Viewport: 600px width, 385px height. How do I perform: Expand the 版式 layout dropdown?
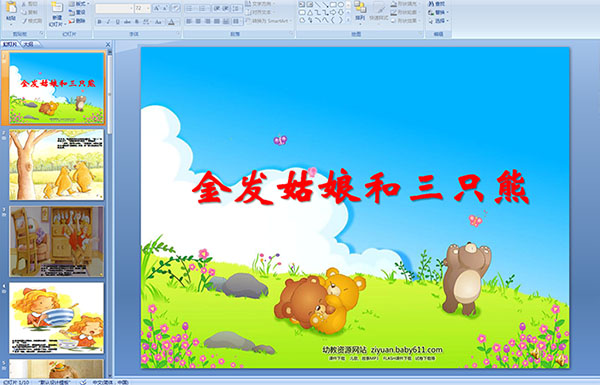[80, 4]
